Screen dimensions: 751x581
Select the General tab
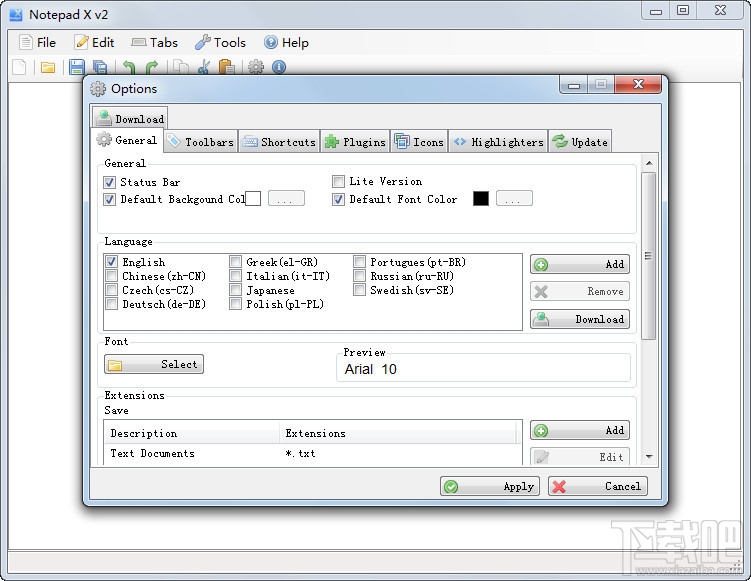tap(127, 140)
